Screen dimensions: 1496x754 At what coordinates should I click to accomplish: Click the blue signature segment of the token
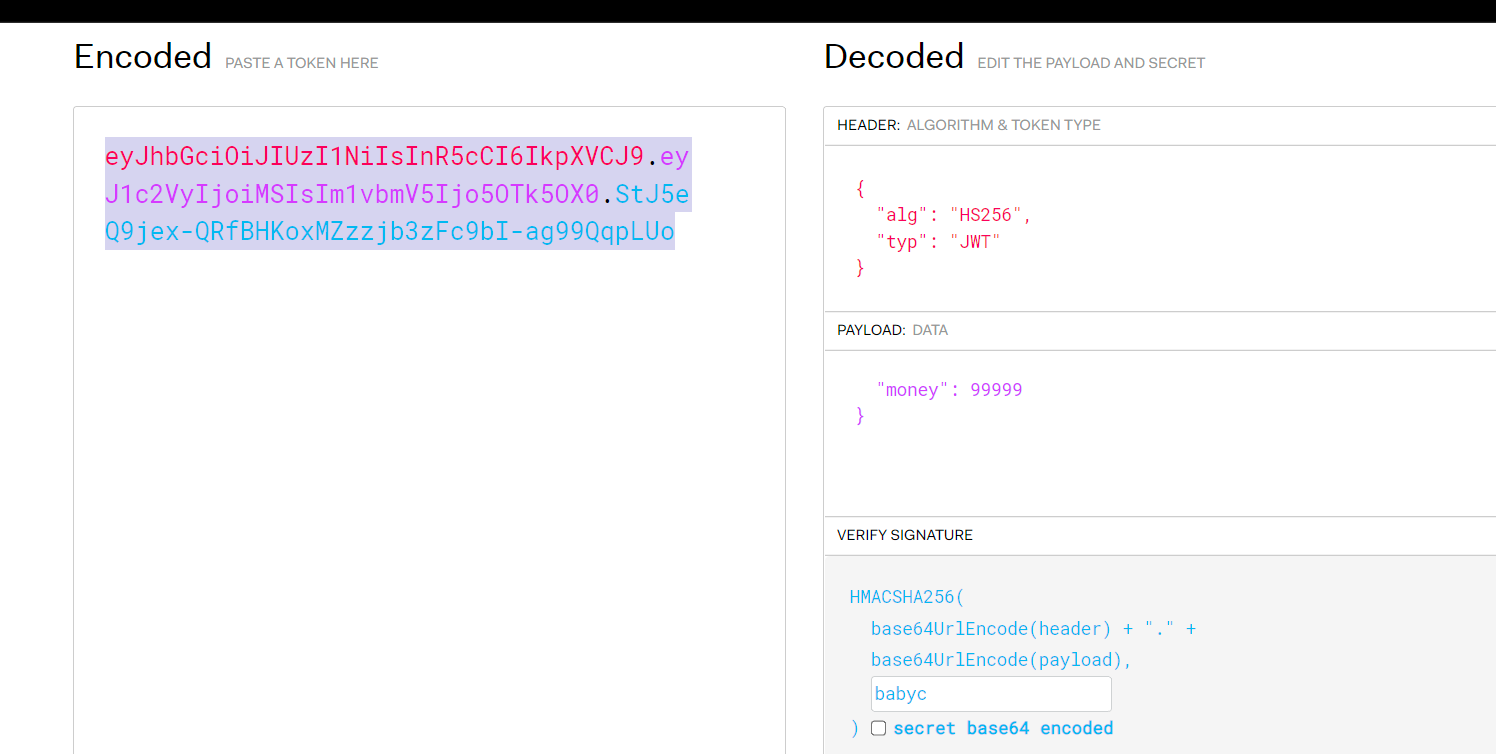tap(389, 232)
